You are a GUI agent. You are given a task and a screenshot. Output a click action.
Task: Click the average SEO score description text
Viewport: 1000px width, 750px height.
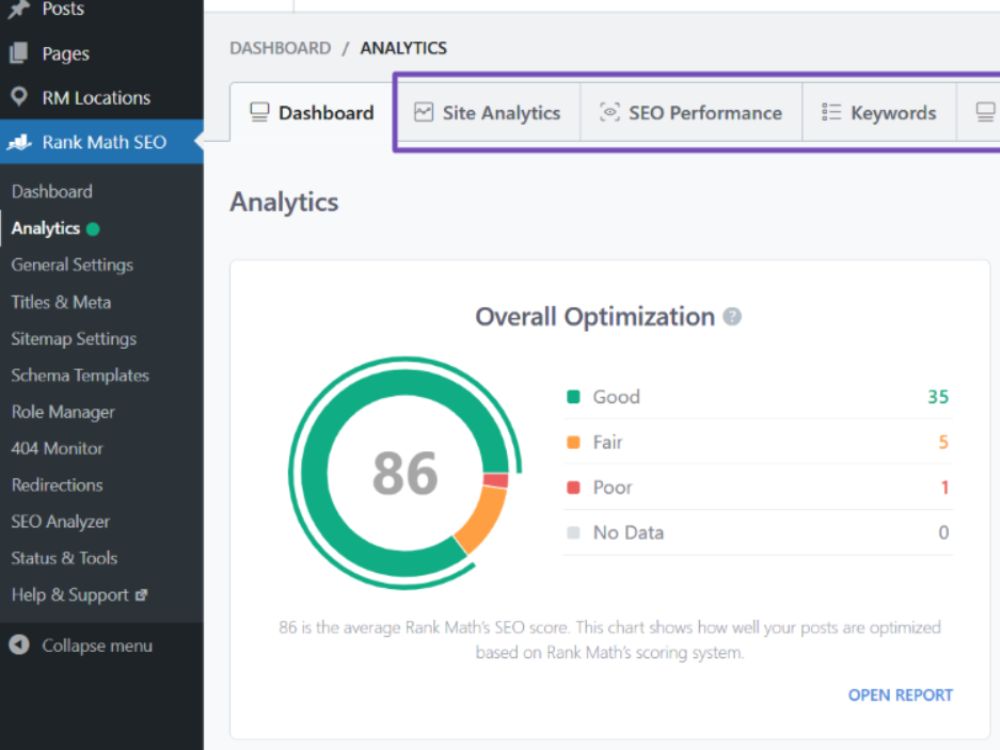pos(610,640)
